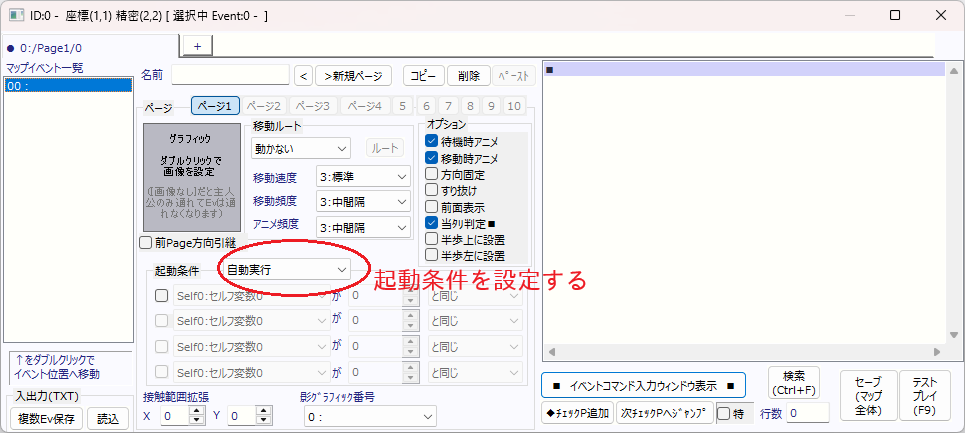This screenshot has width=965, height=433.
Task: Open the 移動頻度 dropdown
Action: [x=363, y=201]
